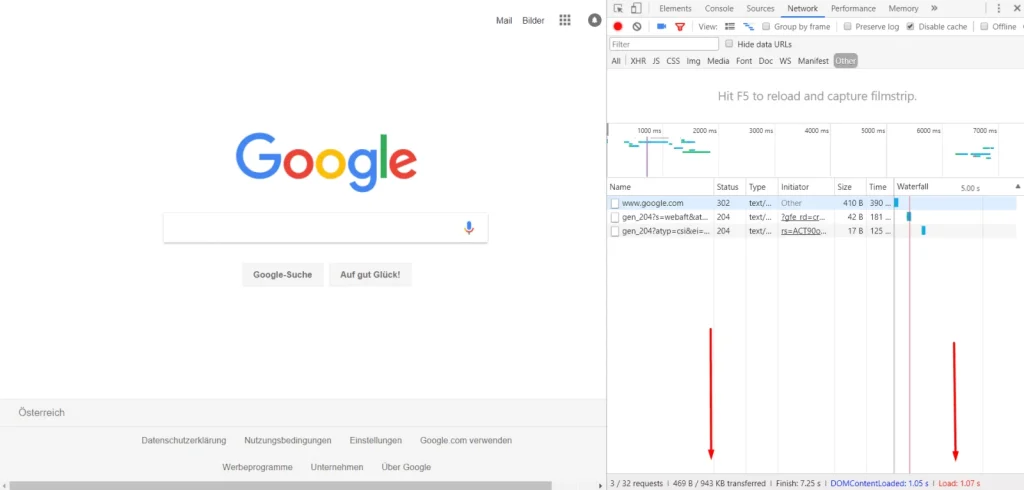
Task: Sort requests by the Initiator column
Action: point(805,187)
